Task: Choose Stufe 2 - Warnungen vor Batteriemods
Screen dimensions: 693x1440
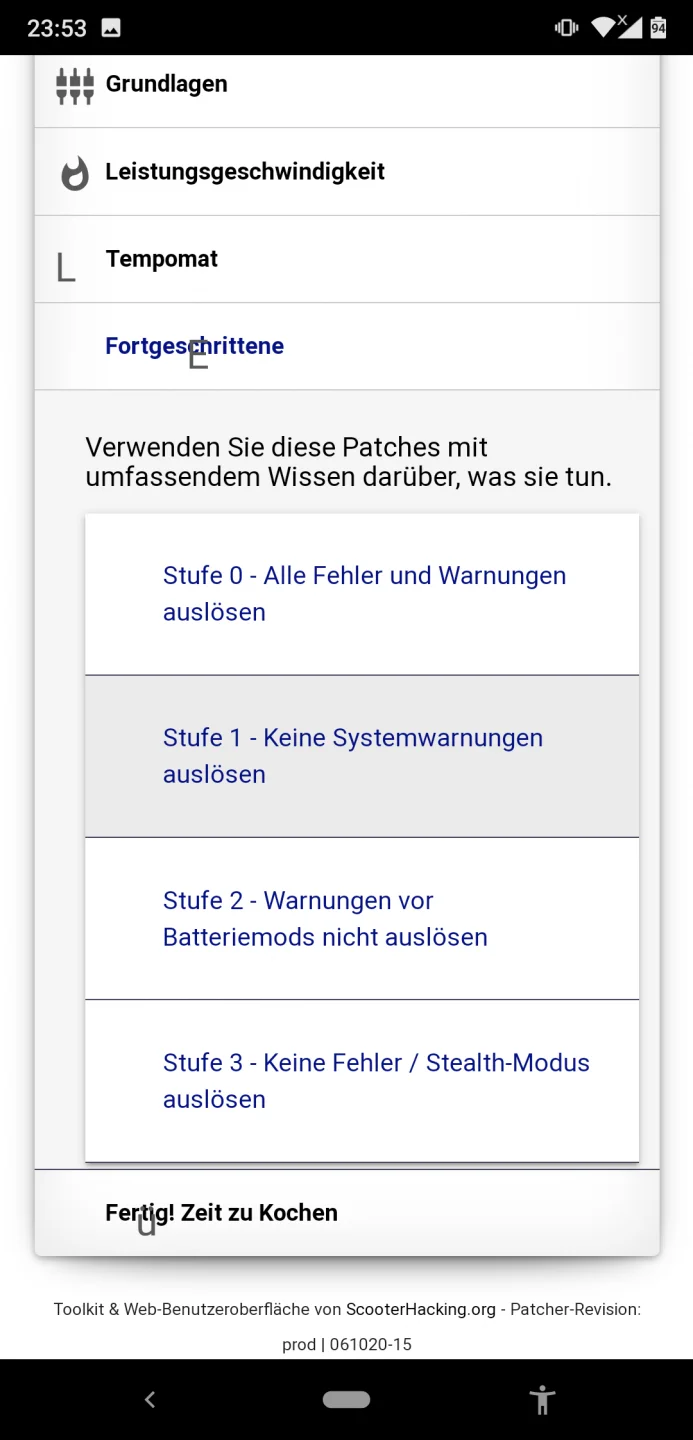Action: 362,918
